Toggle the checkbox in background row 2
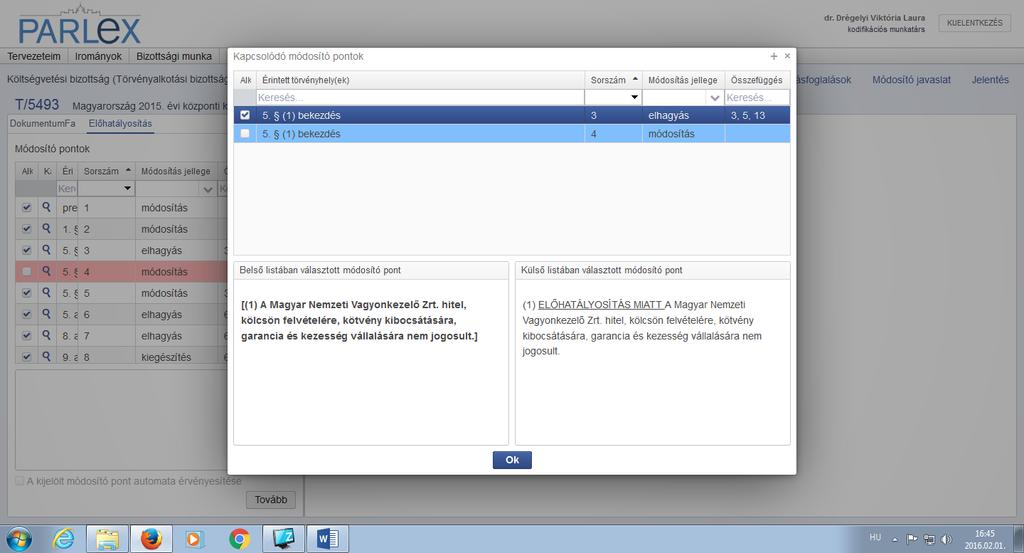The image size is (1024, 553). 27,229
